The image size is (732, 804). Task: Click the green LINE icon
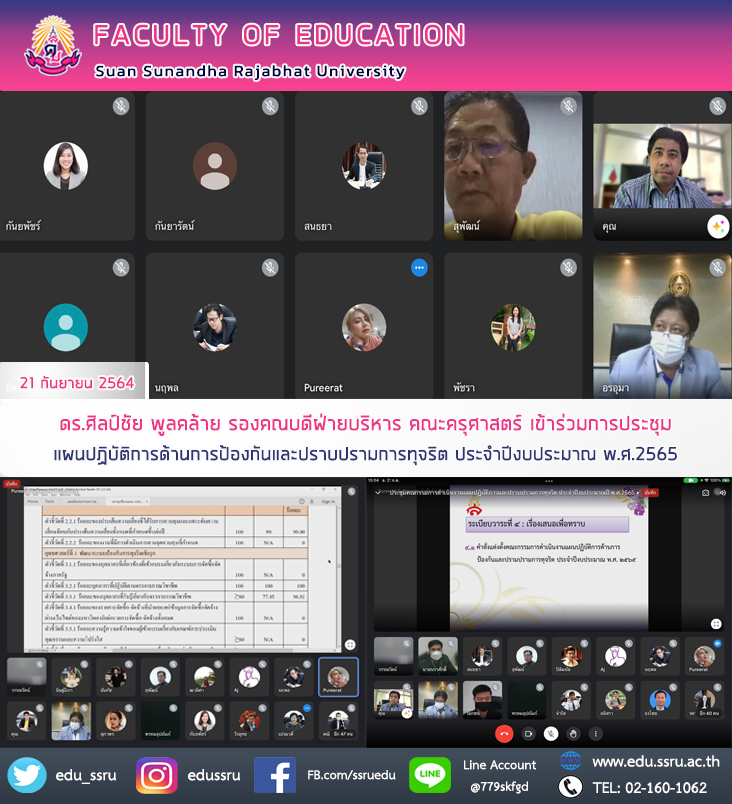point(429,775)
